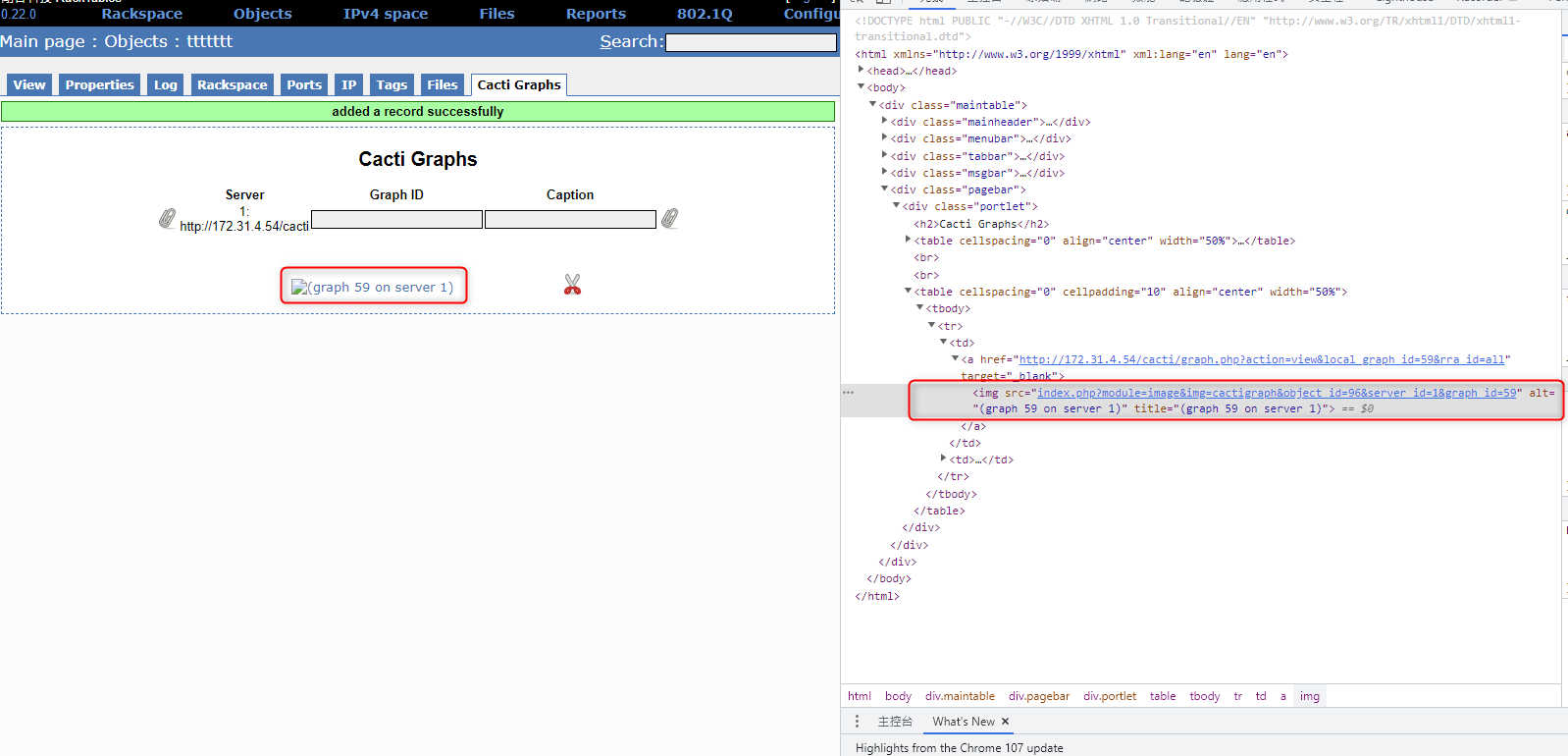Screen dimensions: 1568x756
Task: Open IPv4 space in the top menu
Action: [385, 14]
